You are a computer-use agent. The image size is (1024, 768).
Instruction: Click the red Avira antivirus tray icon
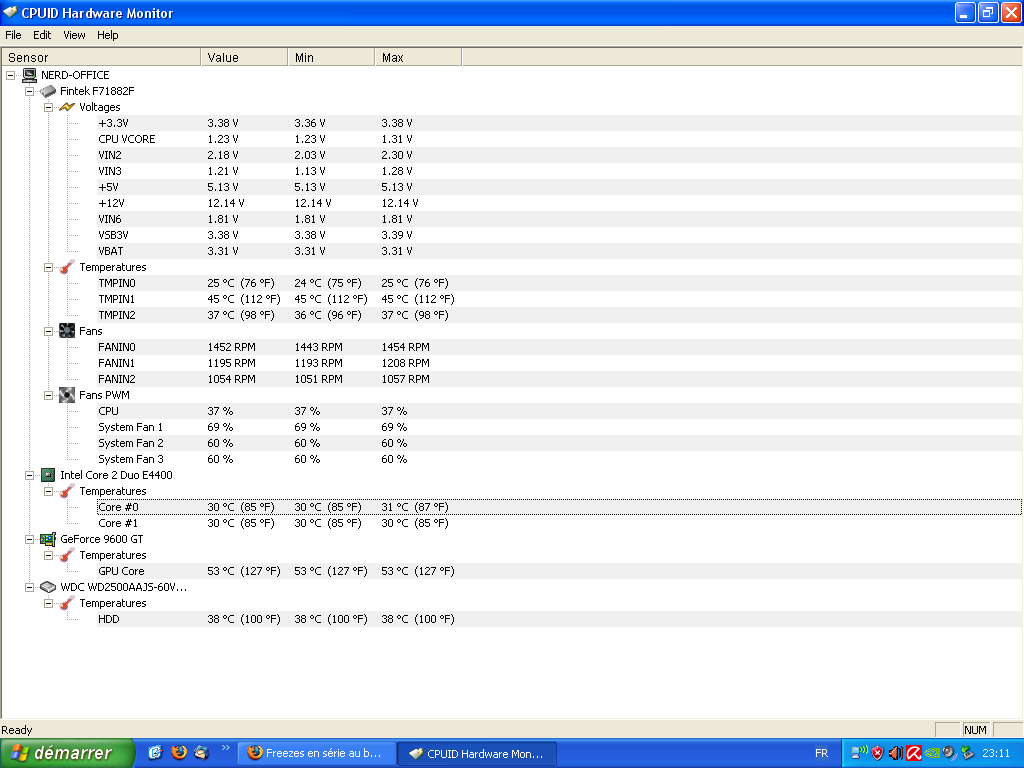click(x=914, y=753)
